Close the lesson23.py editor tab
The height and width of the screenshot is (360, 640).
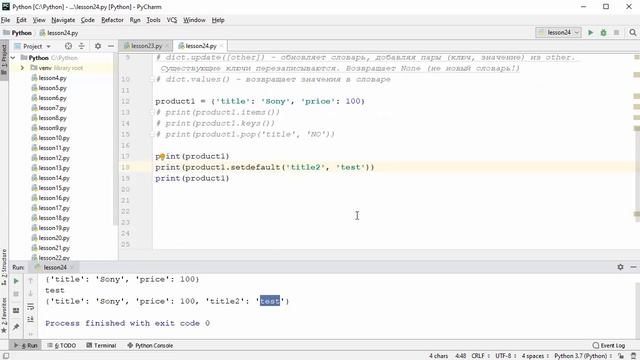pyautogui.click(x=167, y=46)
